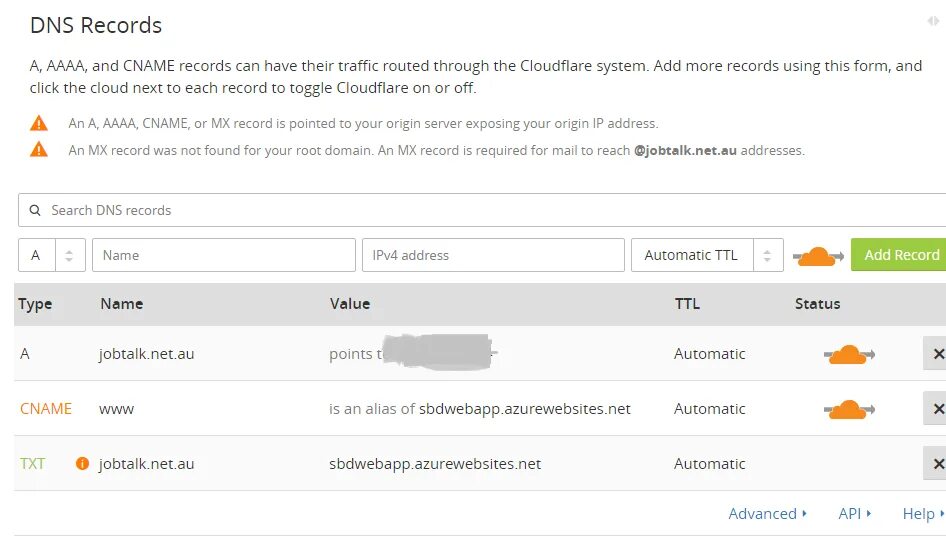
Task: Toggle Cloudflare cloud for jobtalk.net.au A record
Action: 849,354
